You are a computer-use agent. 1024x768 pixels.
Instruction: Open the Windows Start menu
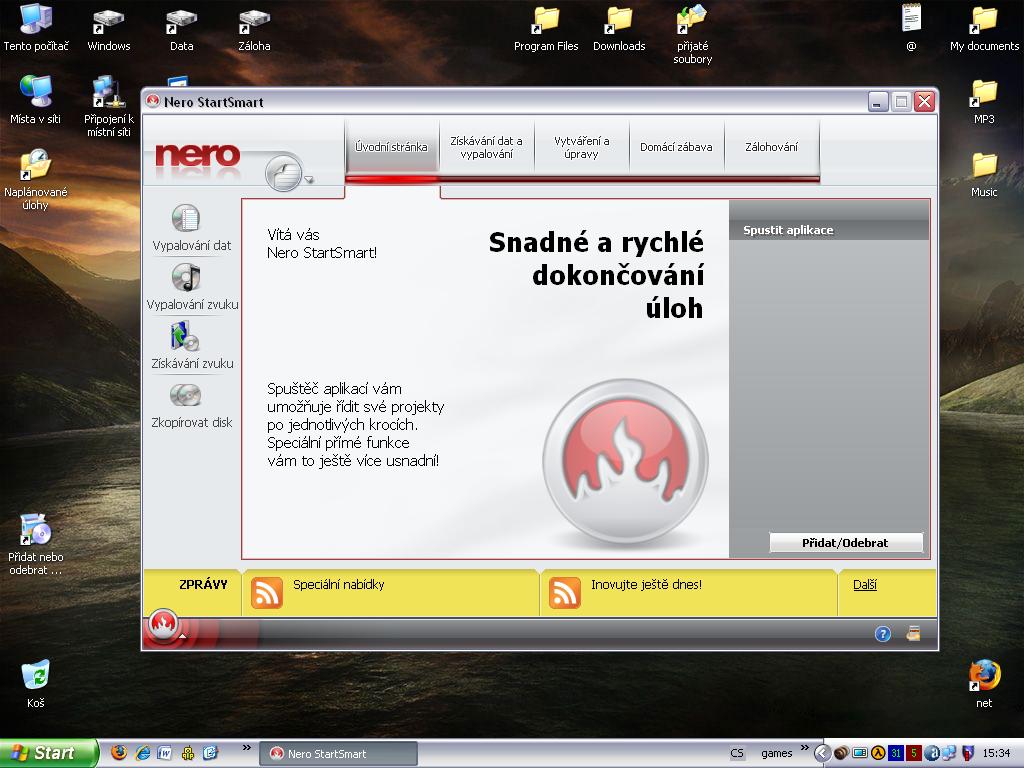(x=48, y=753)
